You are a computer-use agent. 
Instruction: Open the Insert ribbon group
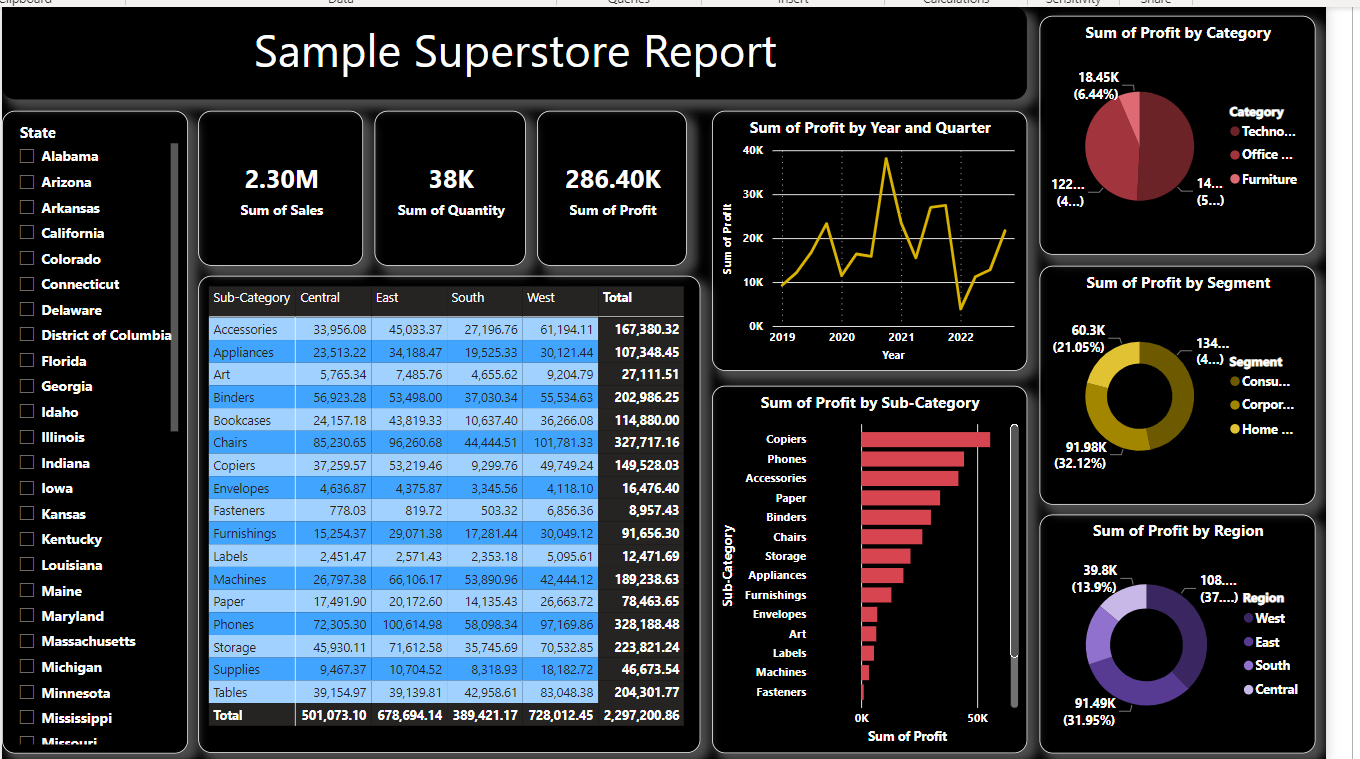coord(793,2)
